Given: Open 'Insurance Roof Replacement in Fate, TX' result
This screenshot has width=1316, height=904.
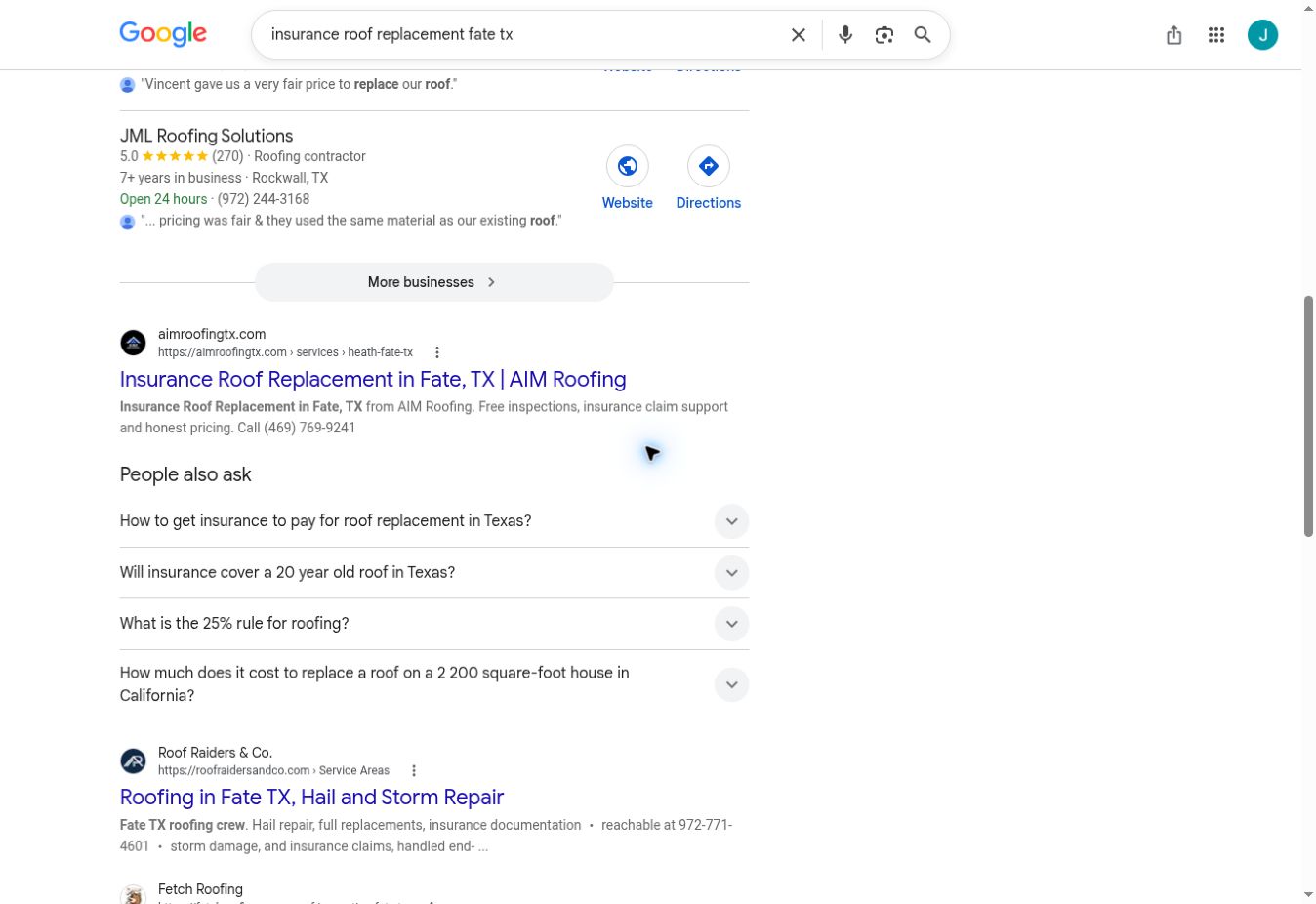Looking at the screenshot, I should pos(373,379).
